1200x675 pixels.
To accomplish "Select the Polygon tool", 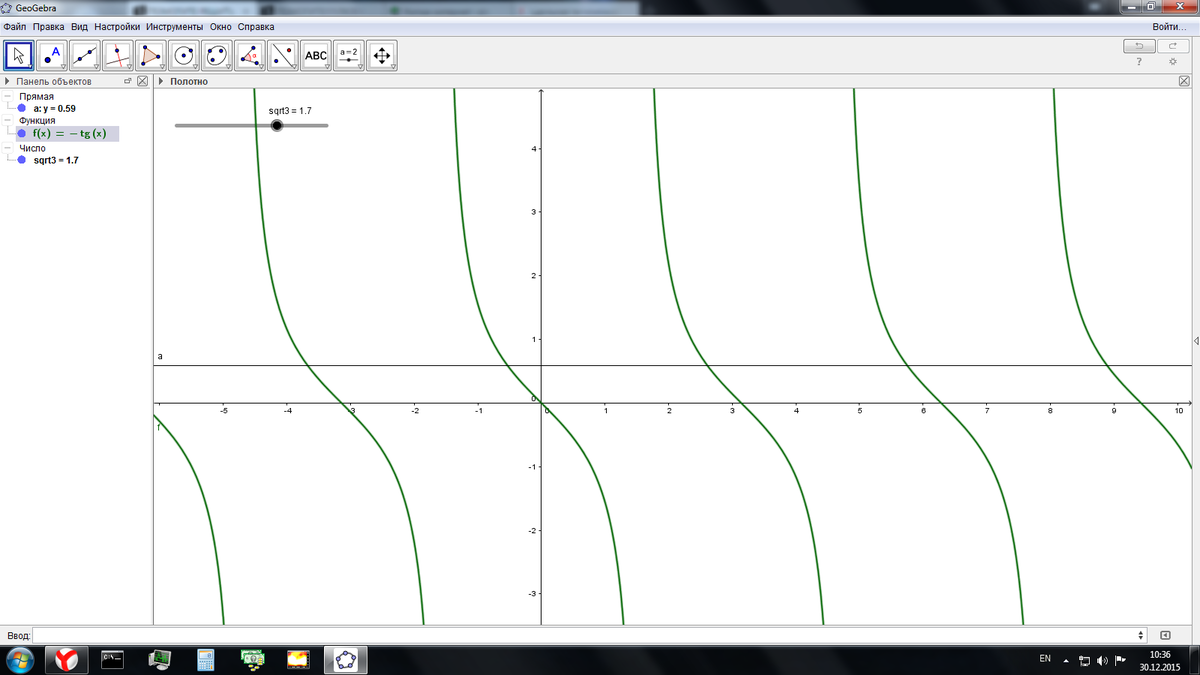I will (152, 56).
